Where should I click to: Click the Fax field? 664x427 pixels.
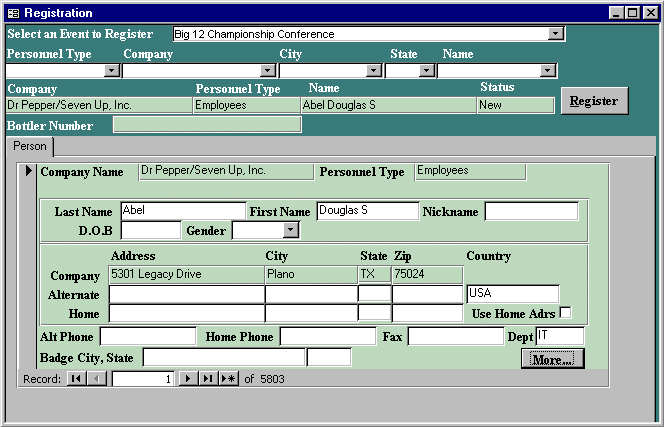[x=456, y=336]
